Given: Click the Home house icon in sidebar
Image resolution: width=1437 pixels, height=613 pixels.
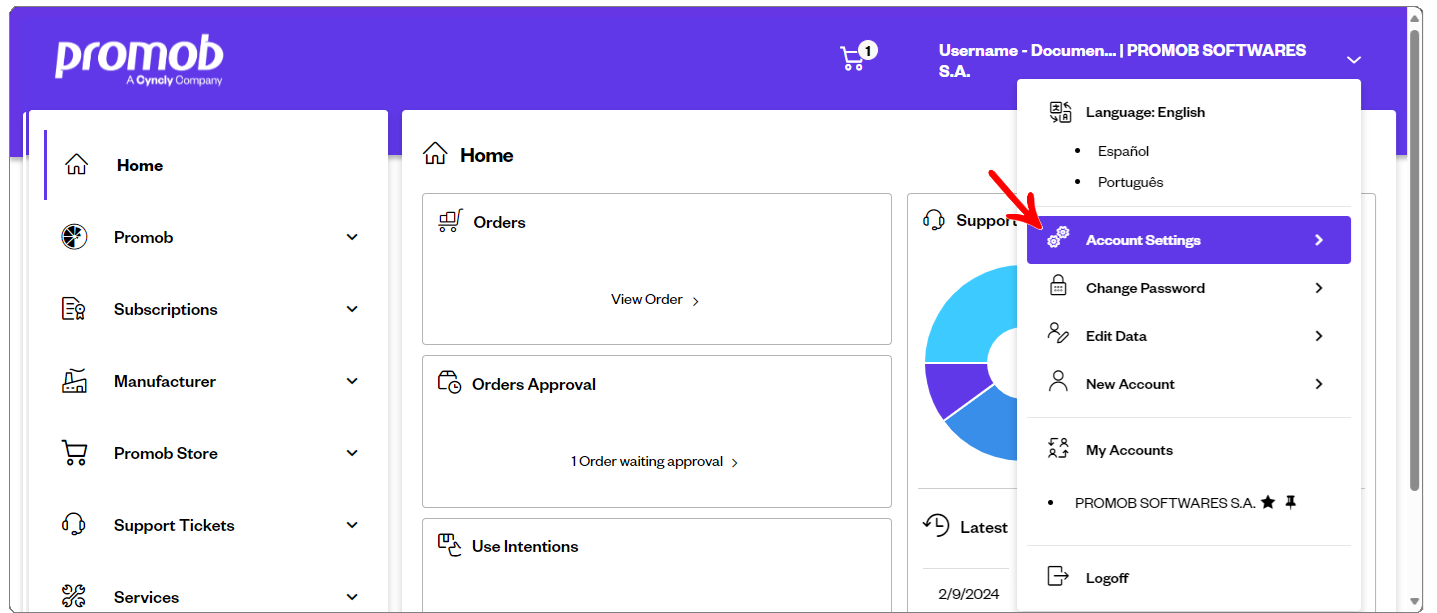Looking at the screenshot, I should pos(76,165).
